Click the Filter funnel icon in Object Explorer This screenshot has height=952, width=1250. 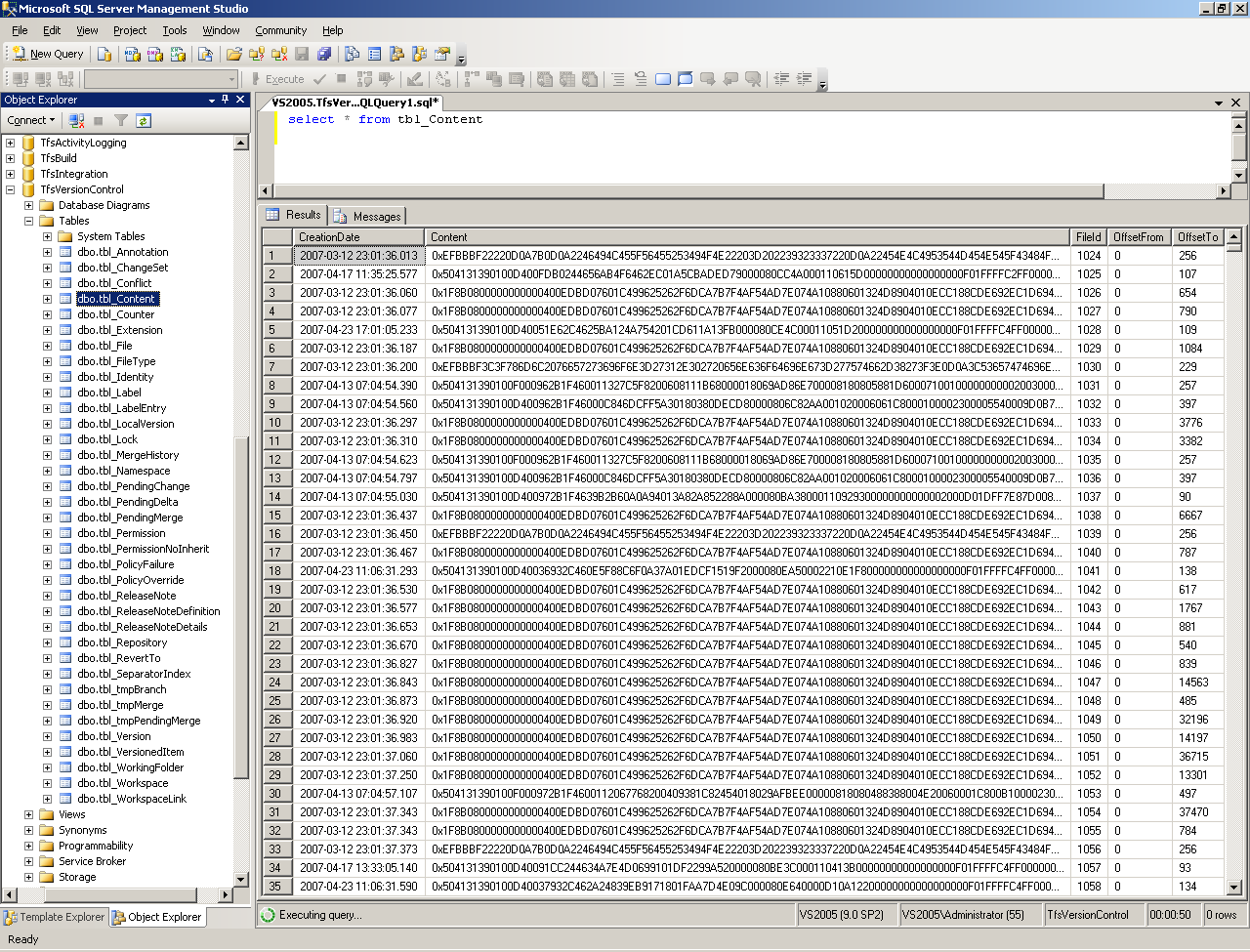tap(121, 120)
